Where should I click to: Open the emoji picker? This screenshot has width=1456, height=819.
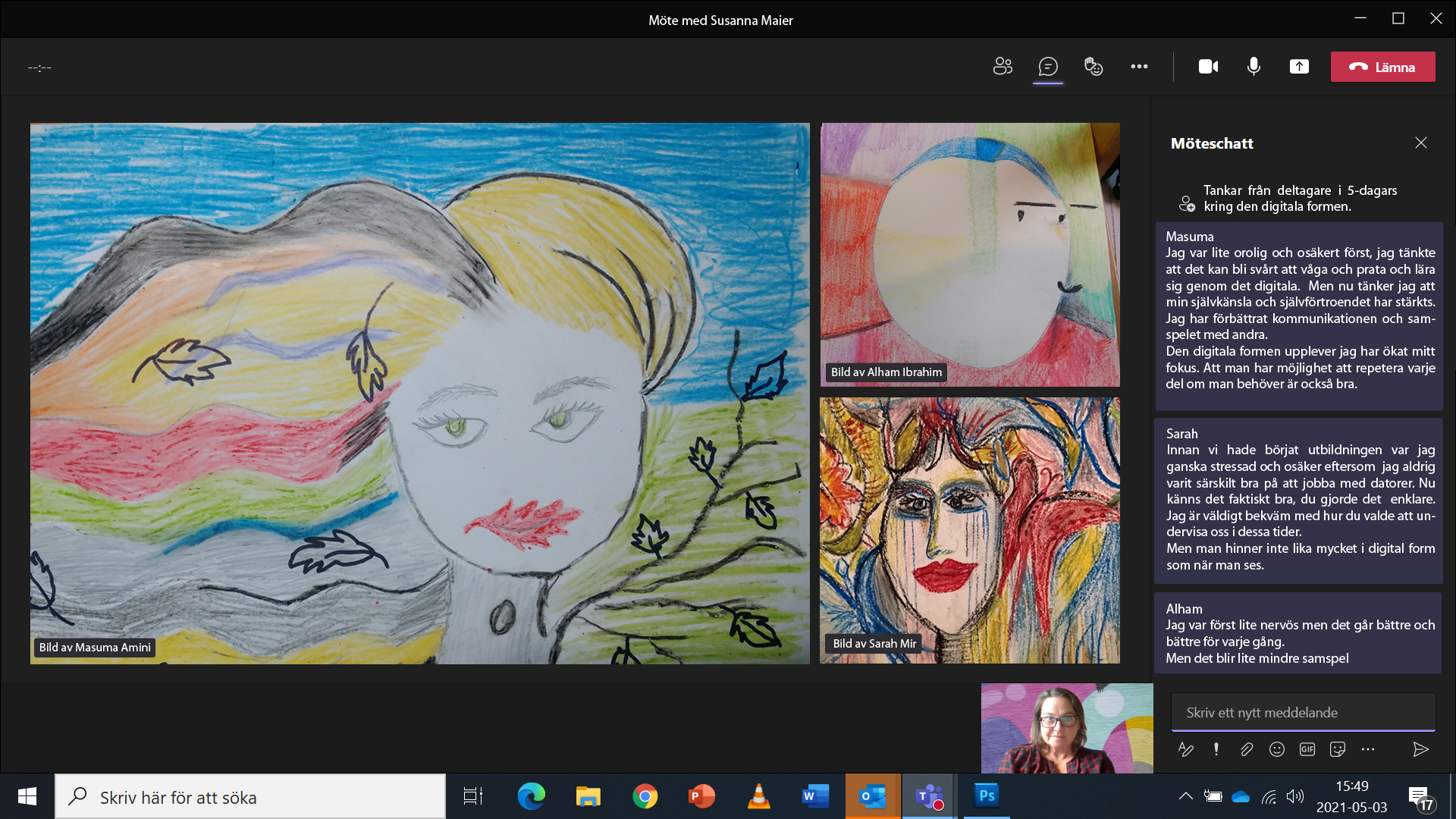click(1277, 749)
